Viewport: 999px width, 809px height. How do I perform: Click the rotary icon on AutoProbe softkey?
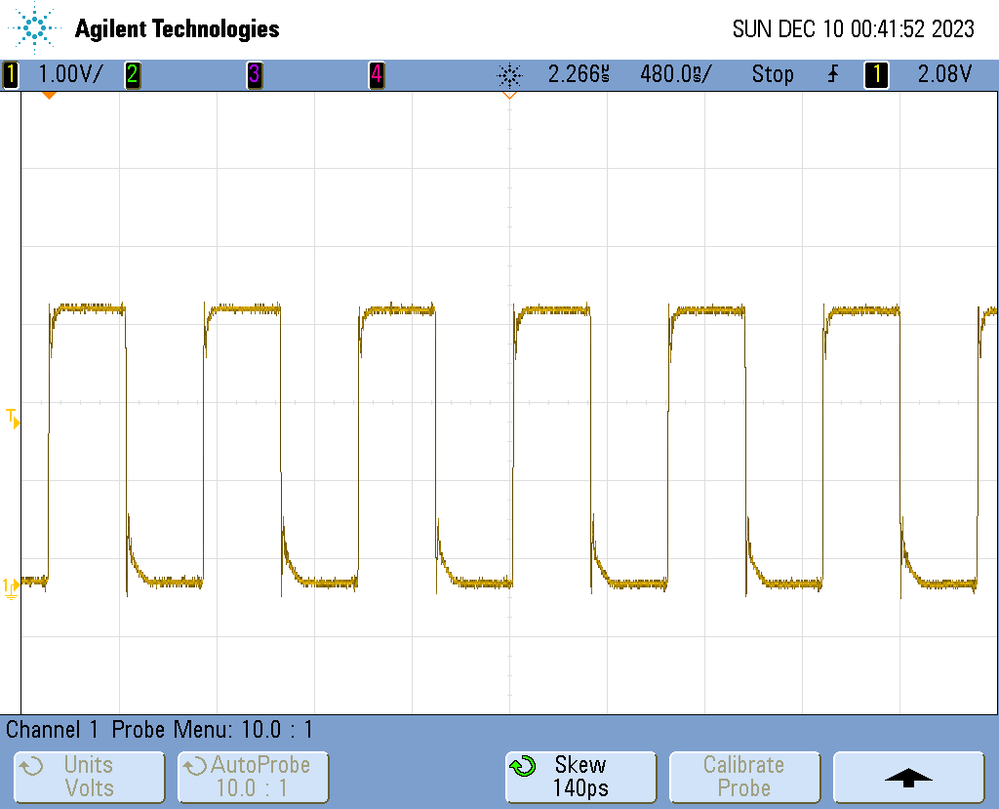196,766
